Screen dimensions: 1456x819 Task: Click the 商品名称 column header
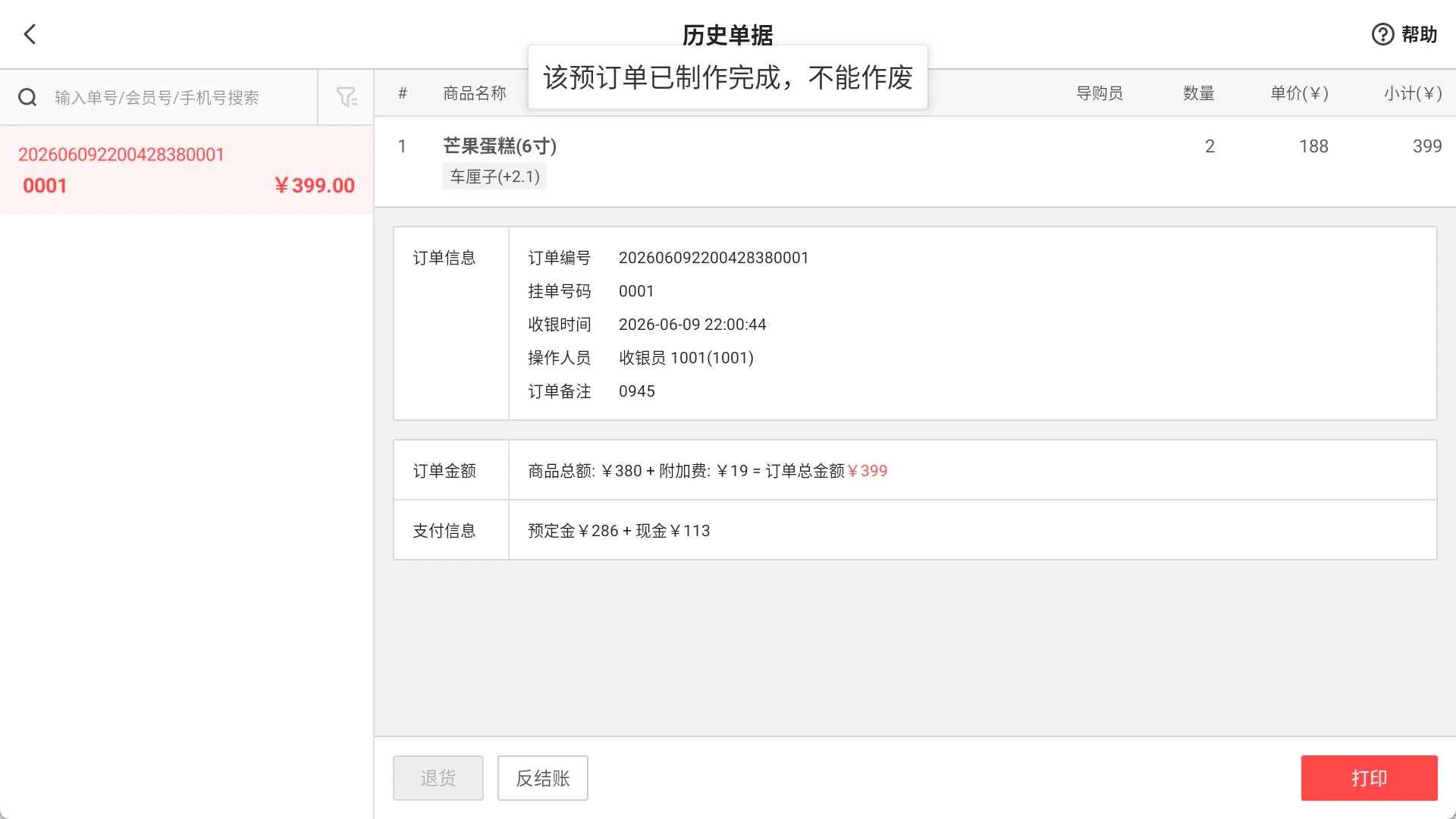pyautogui.click(x=475, y=93)
